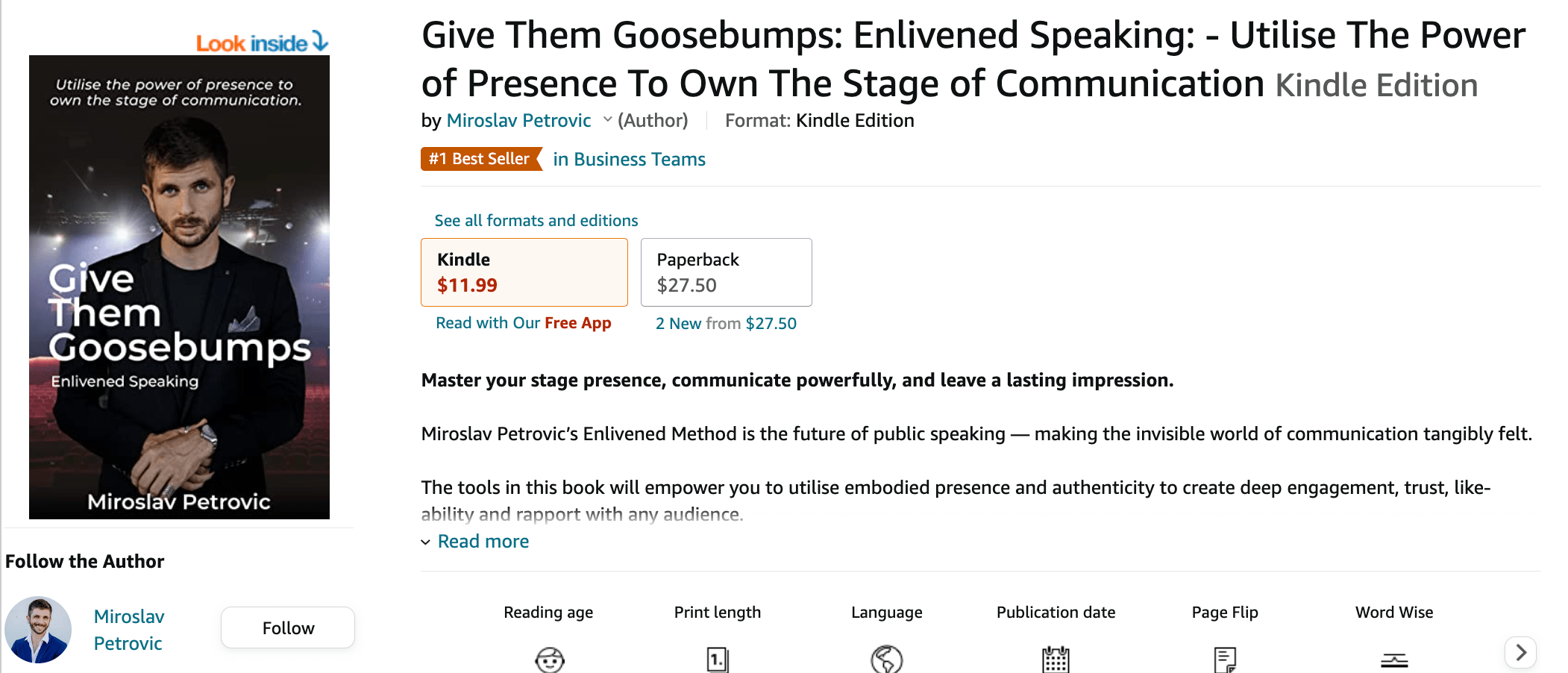Click the #1 Best Seller badge
The image size is (1568, 673).
coord(480,159)
